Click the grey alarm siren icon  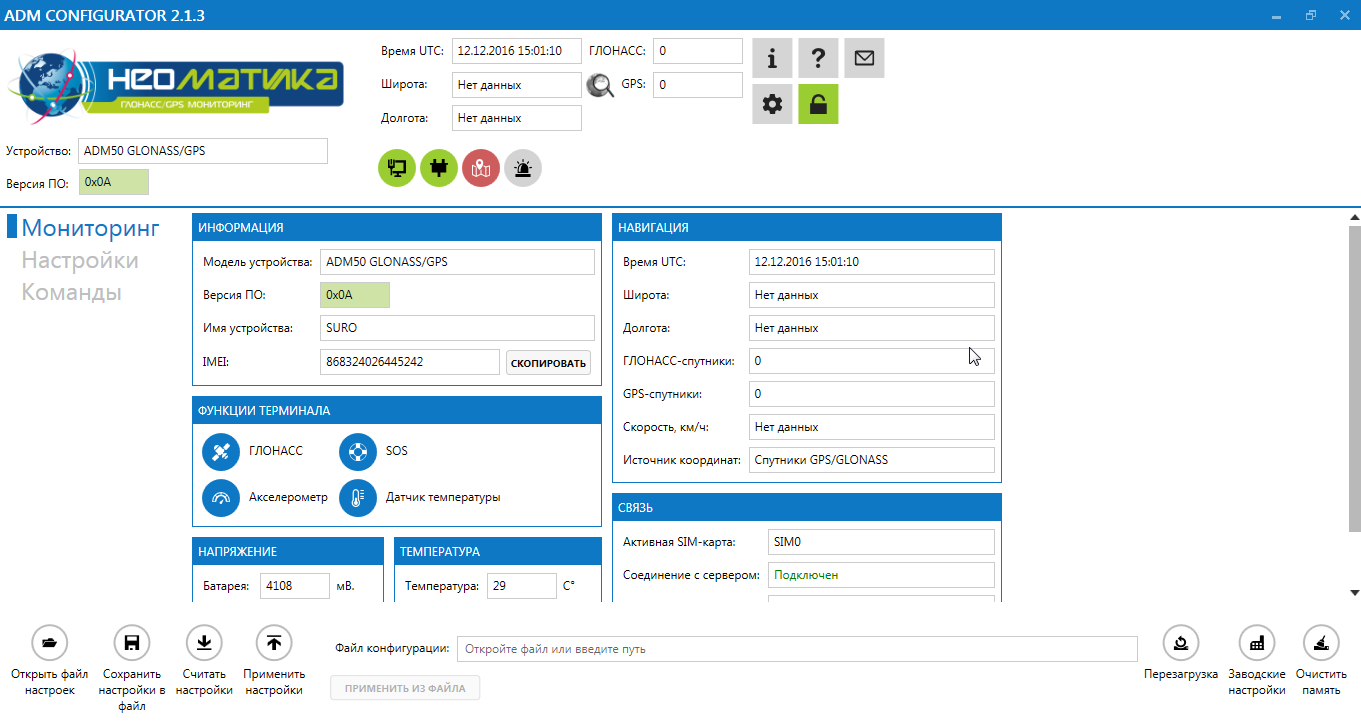(523, 168)
